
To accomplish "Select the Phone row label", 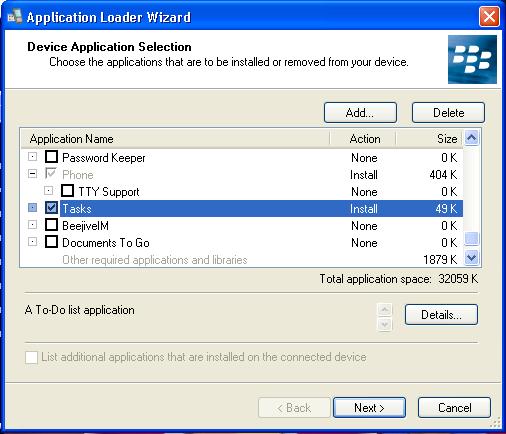I will pos(78,175).
